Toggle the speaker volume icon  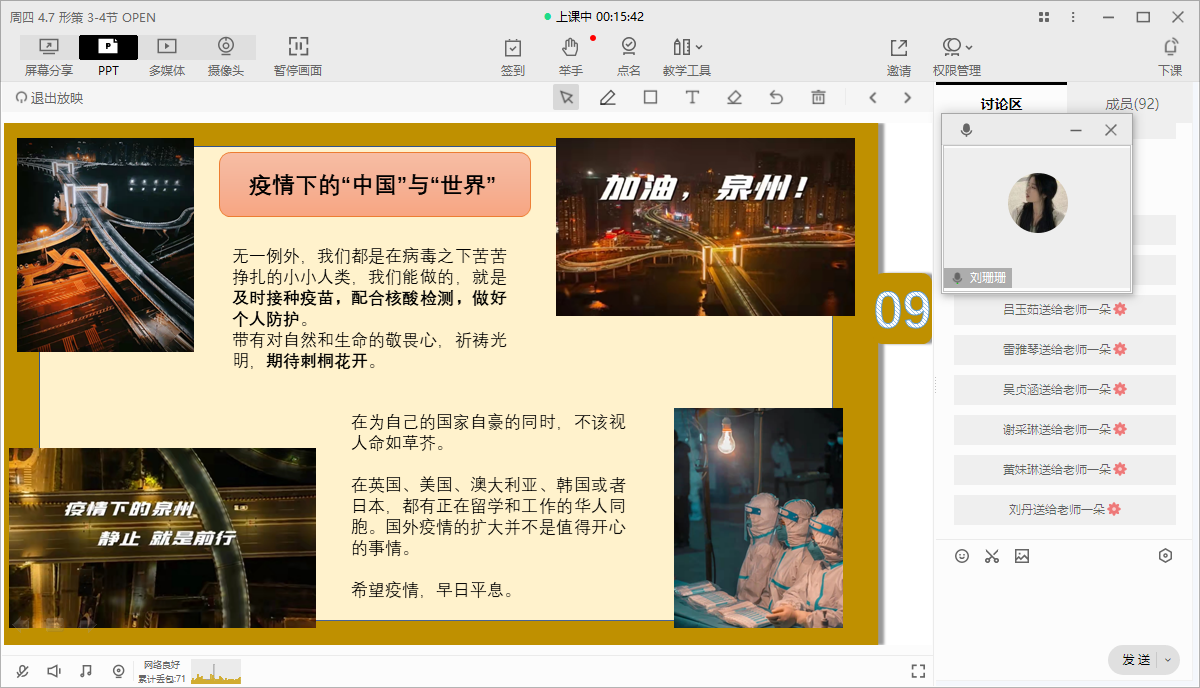pos(54,671)
